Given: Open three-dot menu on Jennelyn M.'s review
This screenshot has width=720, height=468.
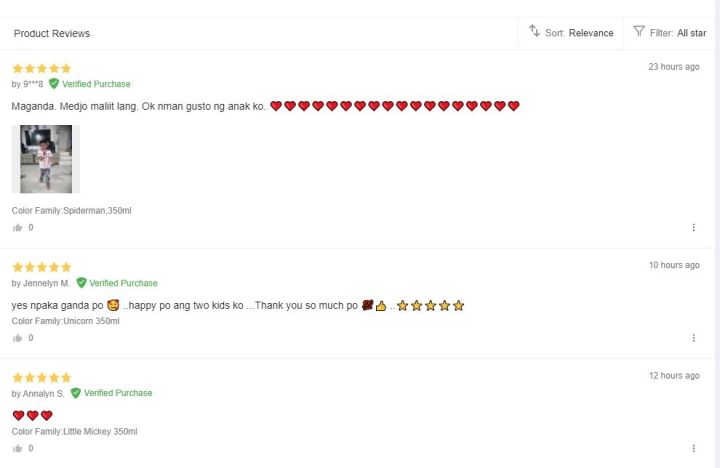Looking at the screenshot, I should pyautogui.click(x=693, y=338).
